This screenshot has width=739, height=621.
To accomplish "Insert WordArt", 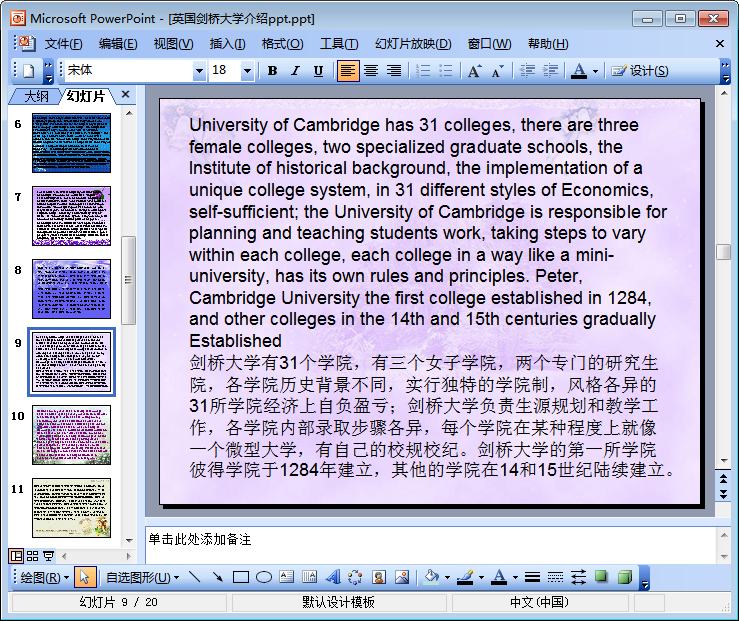I will pyautogui.click(x=333, y=577).
